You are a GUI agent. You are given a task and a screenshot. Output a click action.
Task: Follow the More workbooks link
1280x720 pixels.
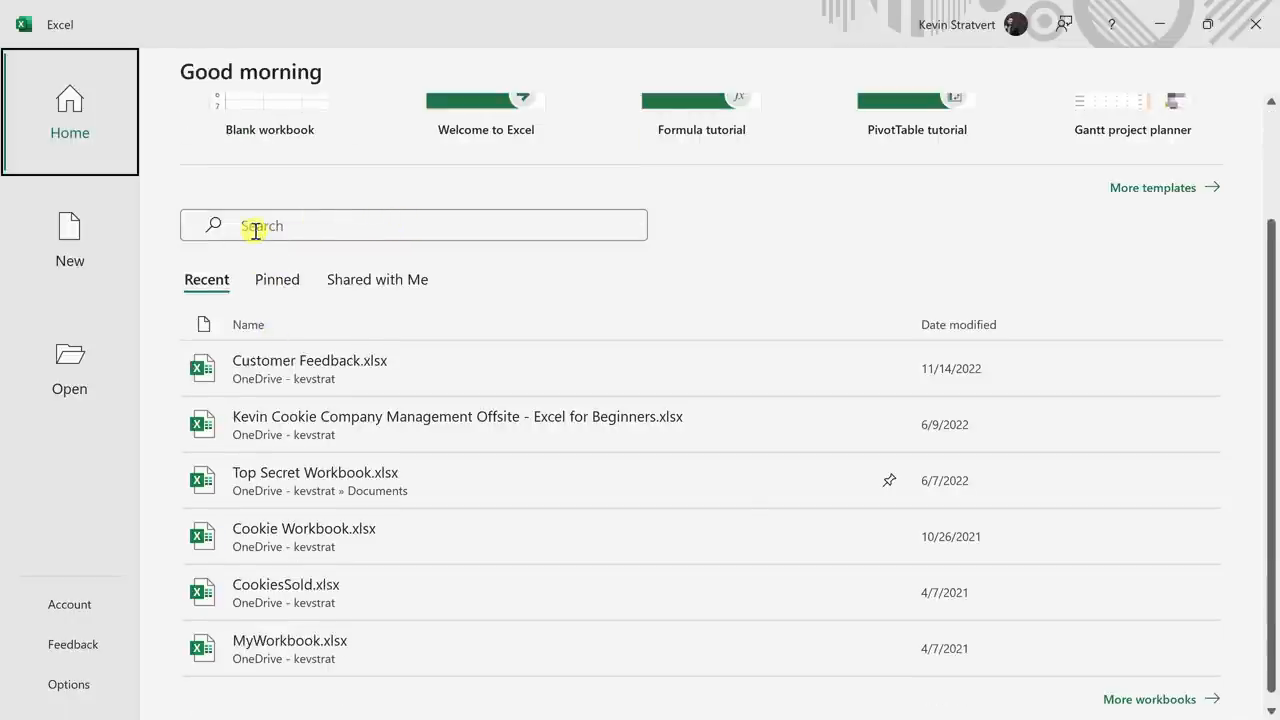1160,699
